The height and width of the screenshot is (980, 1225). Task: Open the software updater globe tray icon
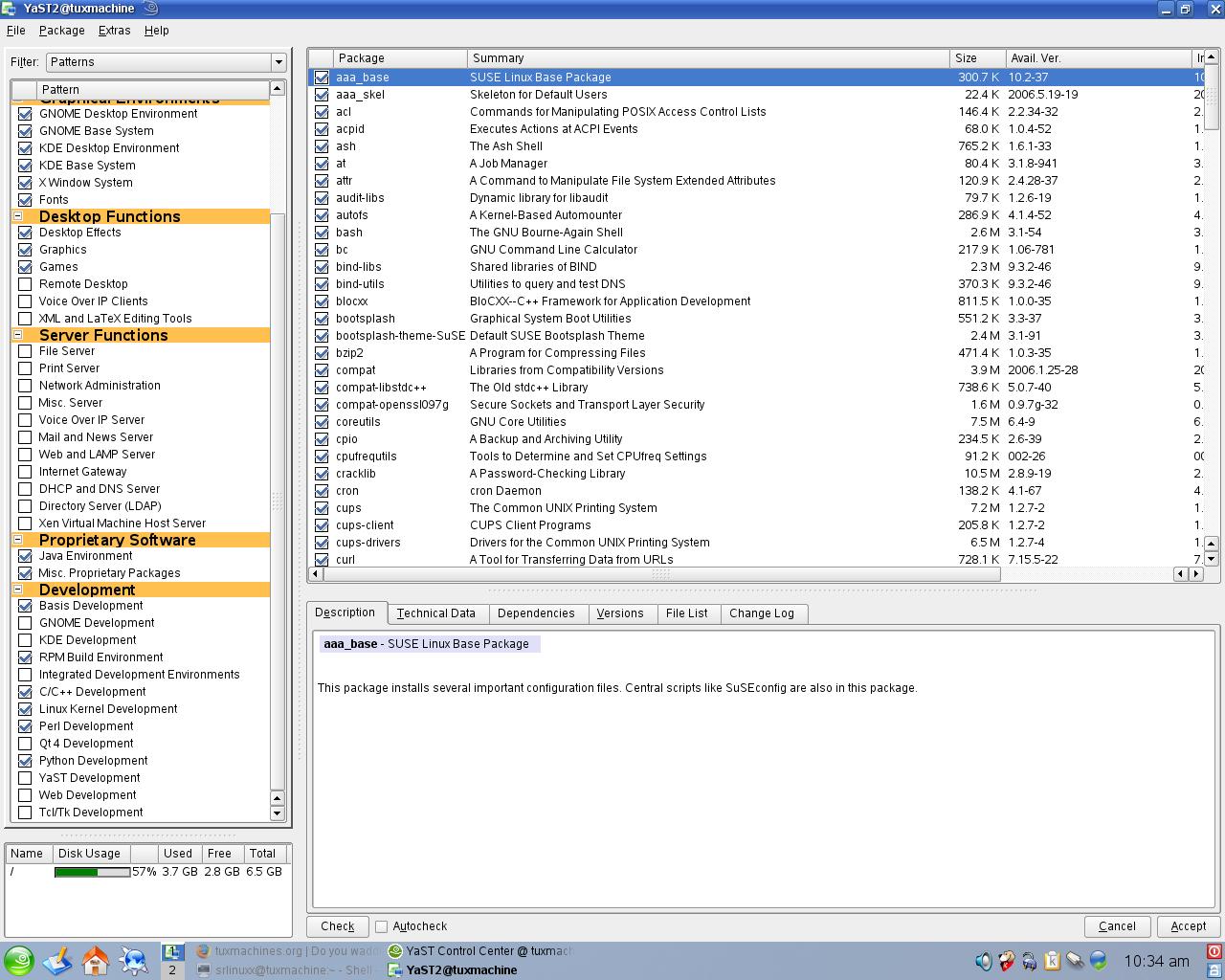(1099, 961)
